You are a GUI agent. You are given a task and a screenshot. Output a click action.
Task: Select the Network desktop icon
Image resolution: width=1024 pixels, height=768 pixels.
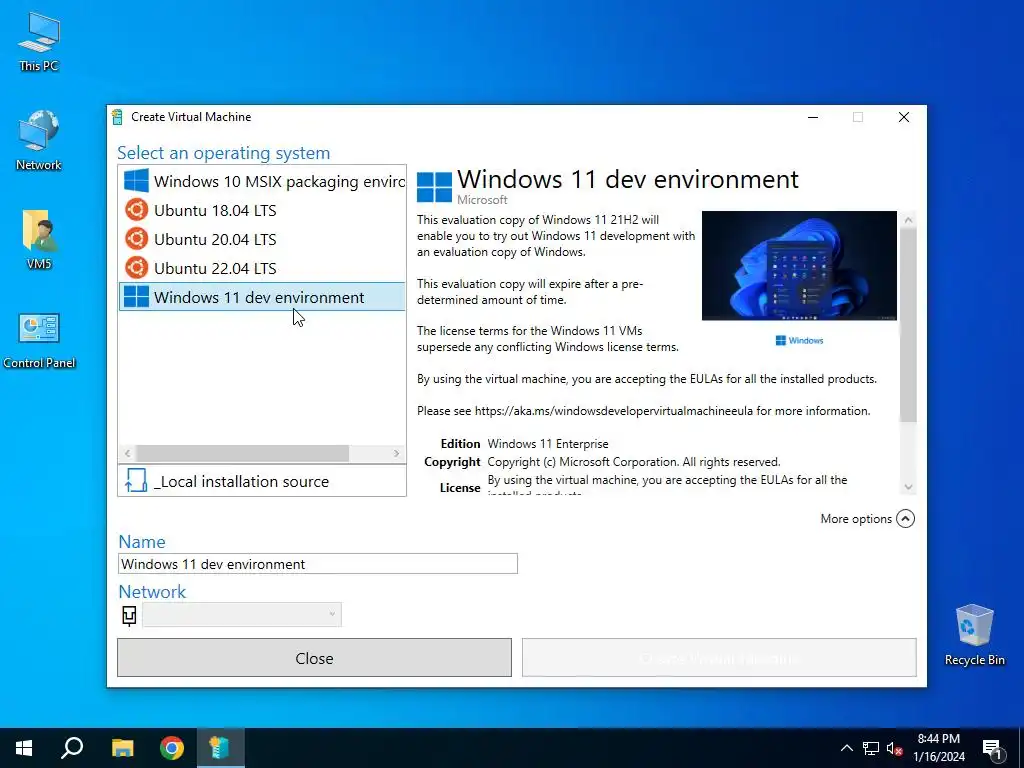pyautogui.click(x=39, y=140)
